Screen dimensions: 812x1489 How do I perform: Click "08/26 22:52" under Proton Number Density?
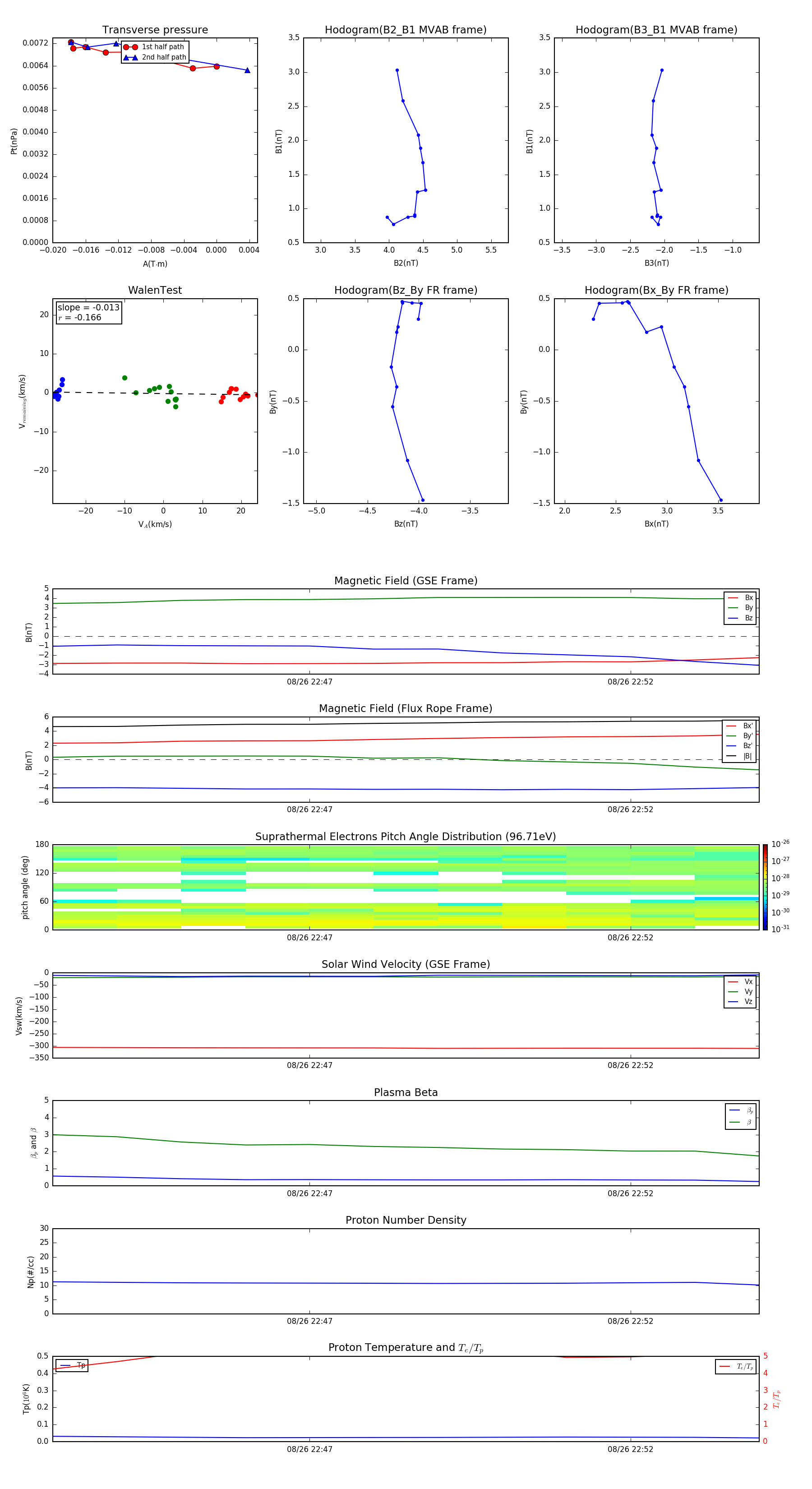(x=630, y=1321)
